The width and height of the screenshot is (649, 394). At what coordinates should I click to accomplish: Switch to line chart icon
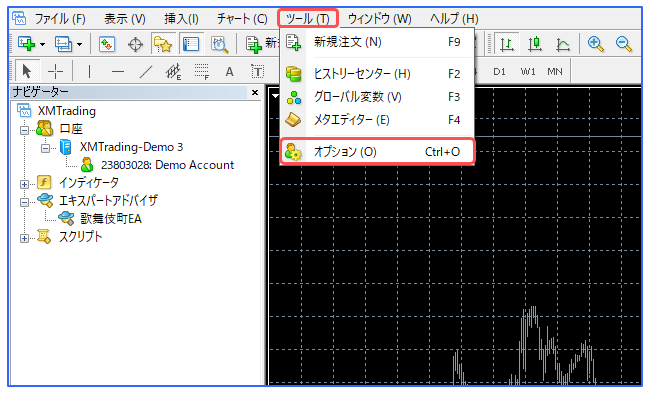(x=562, y=44)
